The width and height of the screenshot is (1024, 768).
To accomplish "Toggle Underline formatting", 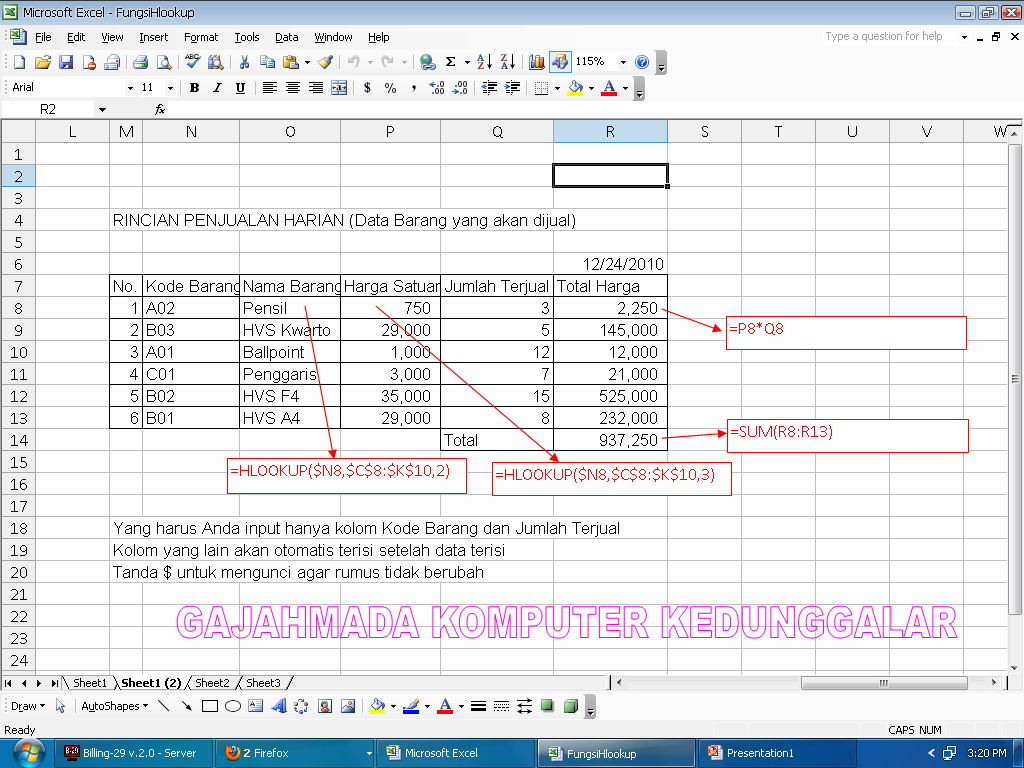I will pos(240,88).
